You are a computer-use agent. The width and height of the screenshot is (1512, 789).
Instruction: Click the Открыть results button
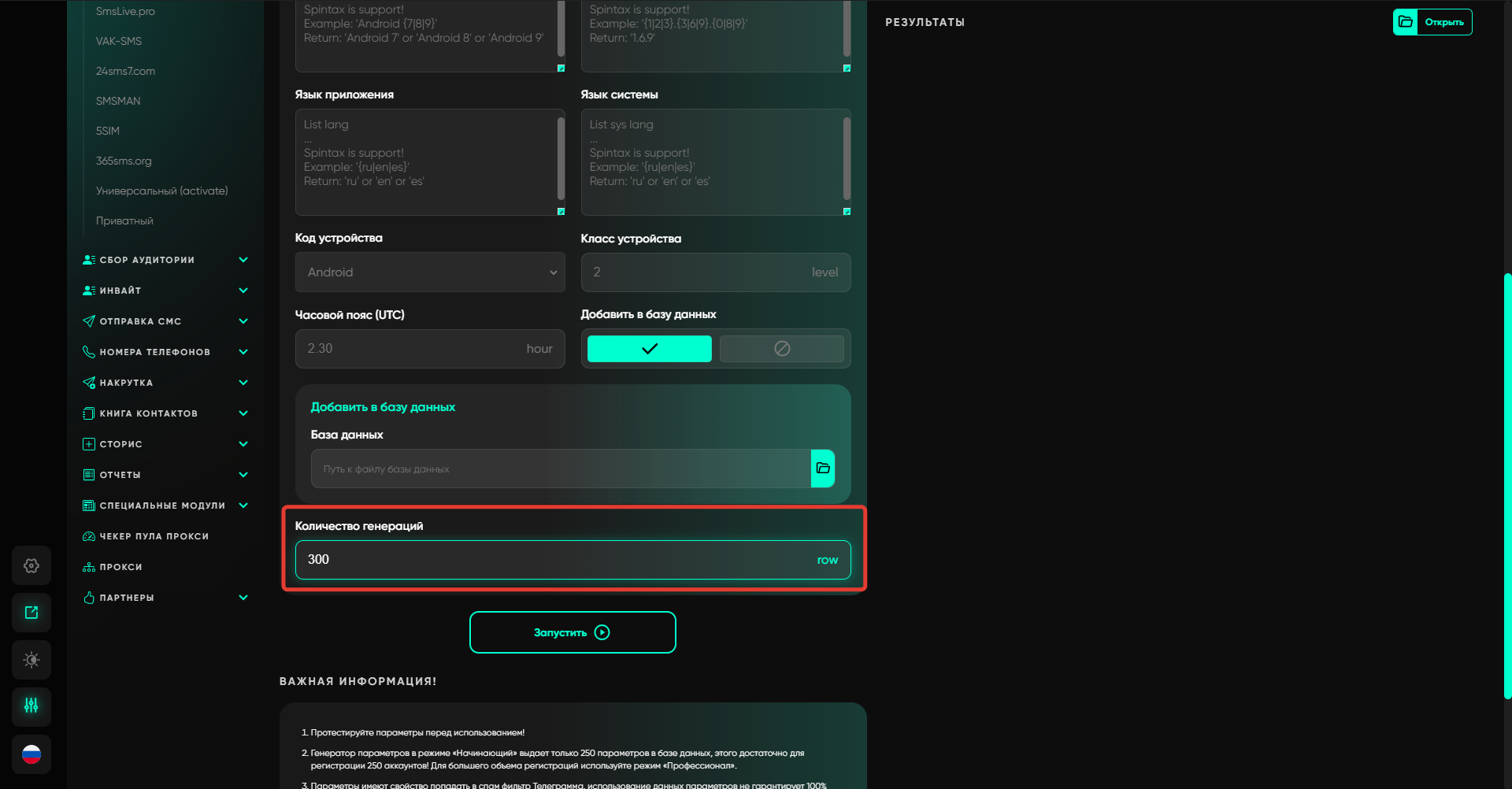point(1432,22)
